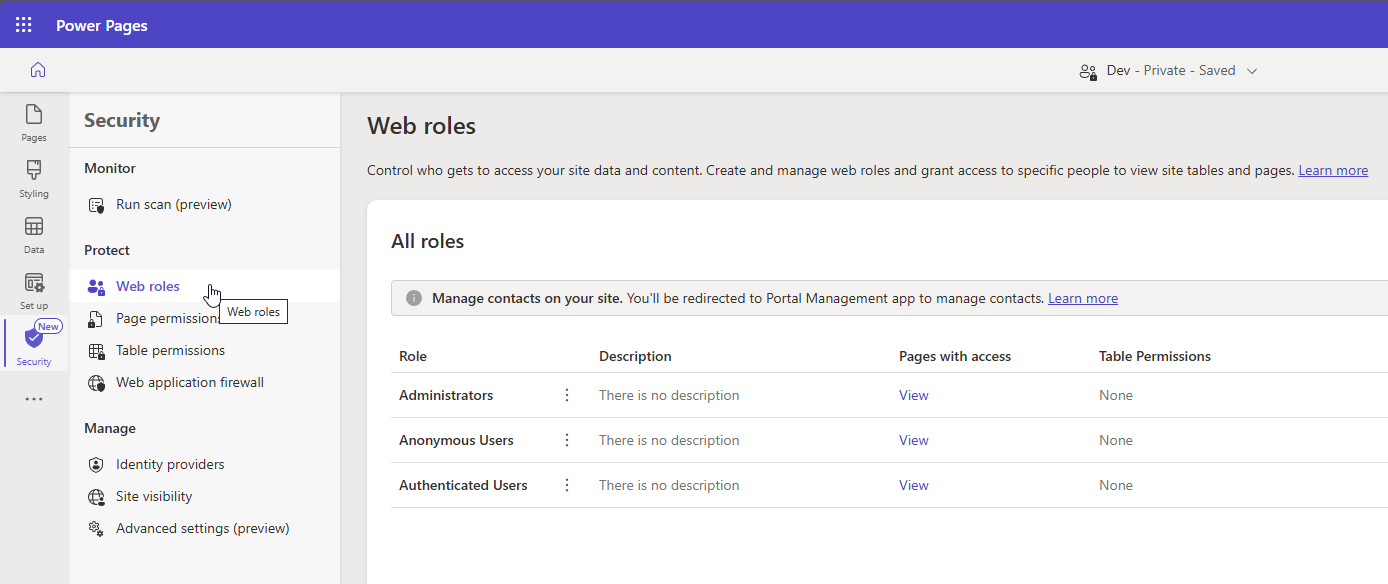
Task: View pages with access for Authenticated Users
Action: pos(914,485)
